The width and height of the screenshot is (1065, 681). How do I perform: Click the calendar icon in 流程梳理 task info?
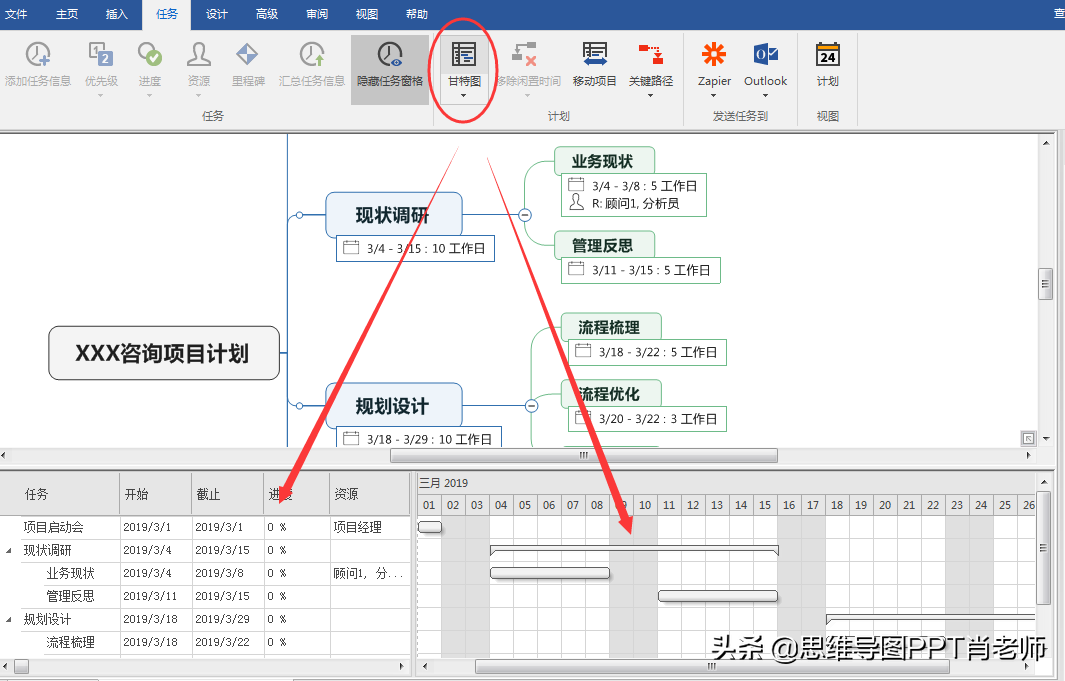tap(583, 350)
